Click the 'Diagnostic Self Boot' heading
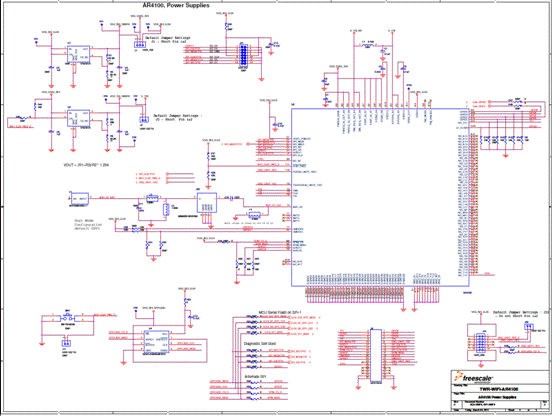553x416 pixels. [x=260, y=343]
